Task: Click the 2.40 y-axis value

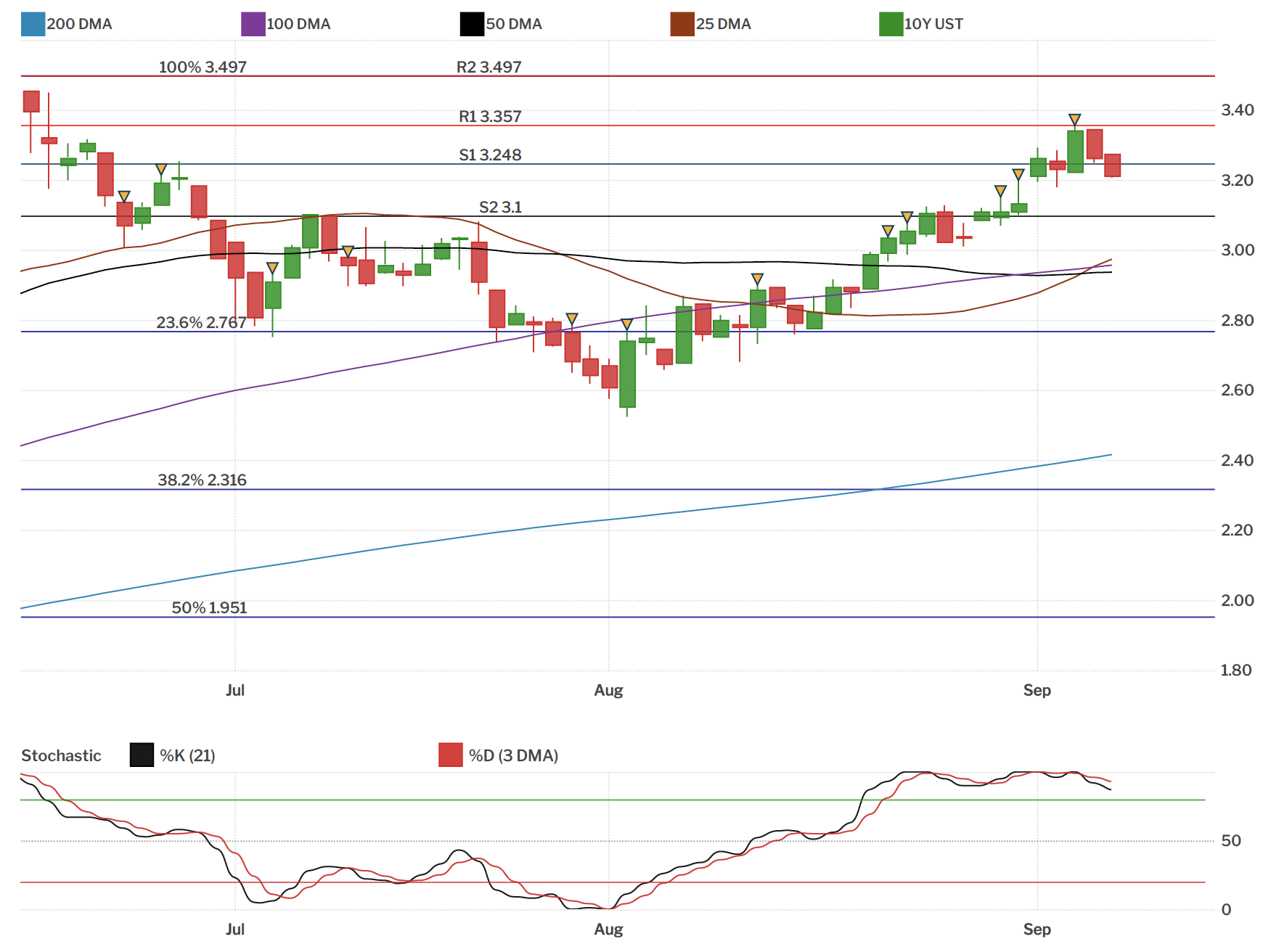Action: pyautogui.click(x=1238, y=460)
